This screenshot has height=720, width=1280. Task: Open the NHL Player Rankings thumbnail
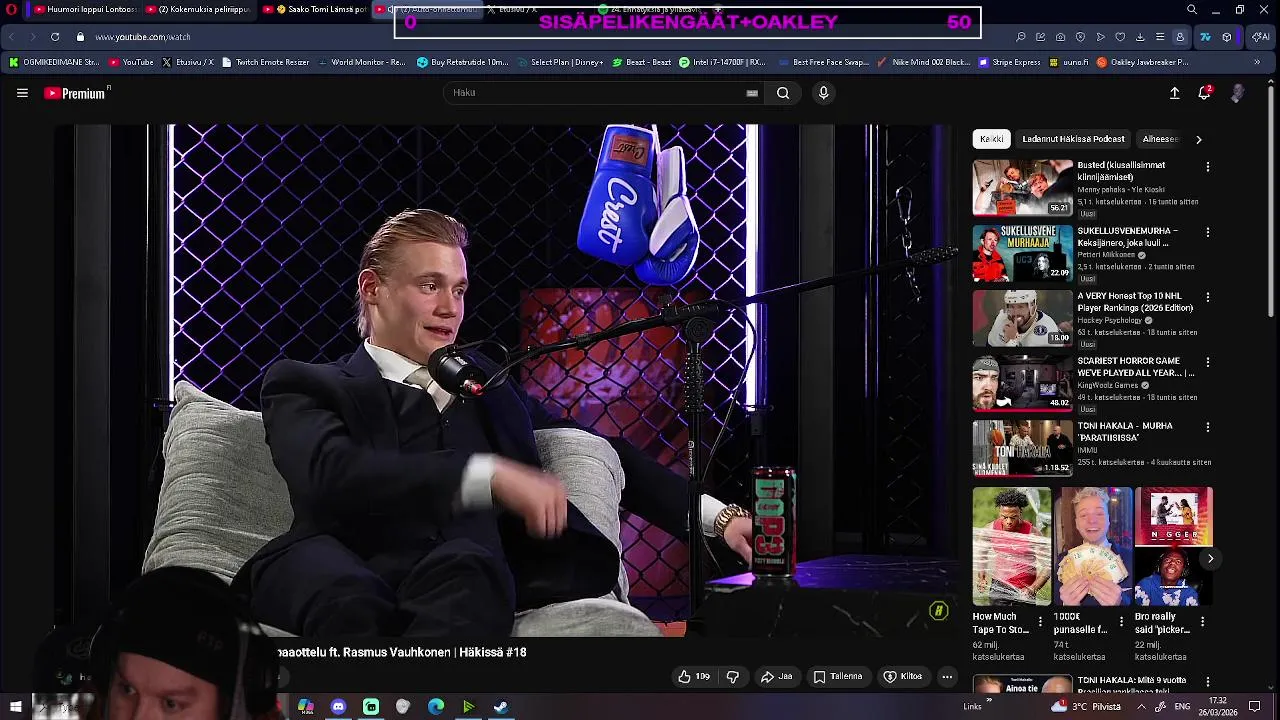click(1022, 318)
